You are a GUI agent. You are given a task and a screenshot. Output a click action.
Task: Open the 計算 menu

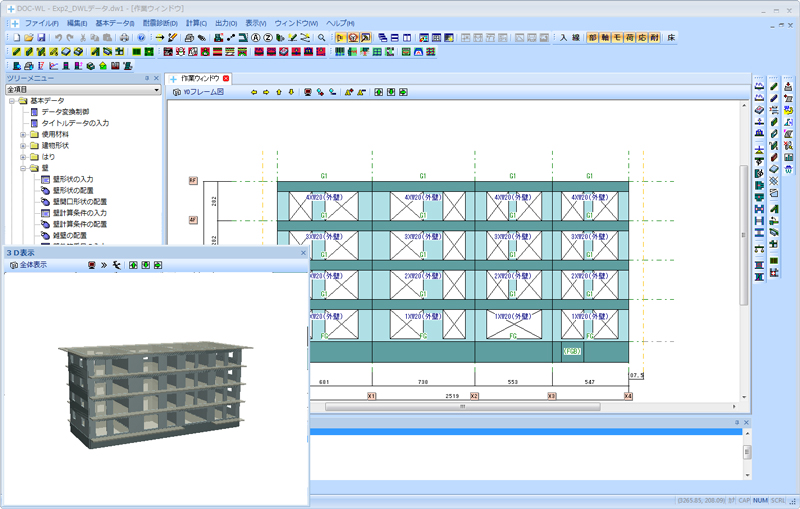coord(195,22)
